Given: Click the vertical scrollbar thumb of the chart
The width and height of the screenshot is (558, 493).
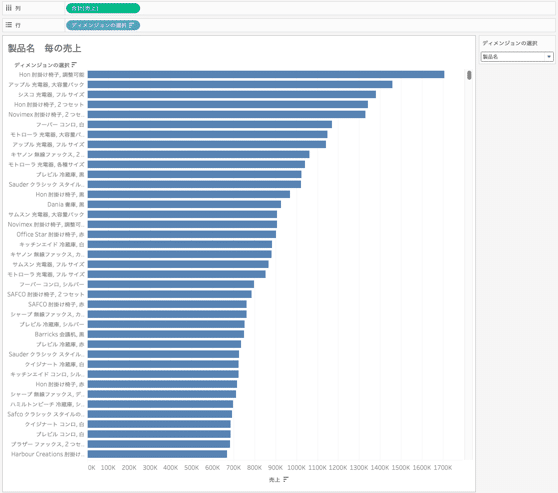Looking at the screenshot, I should 469,75.
